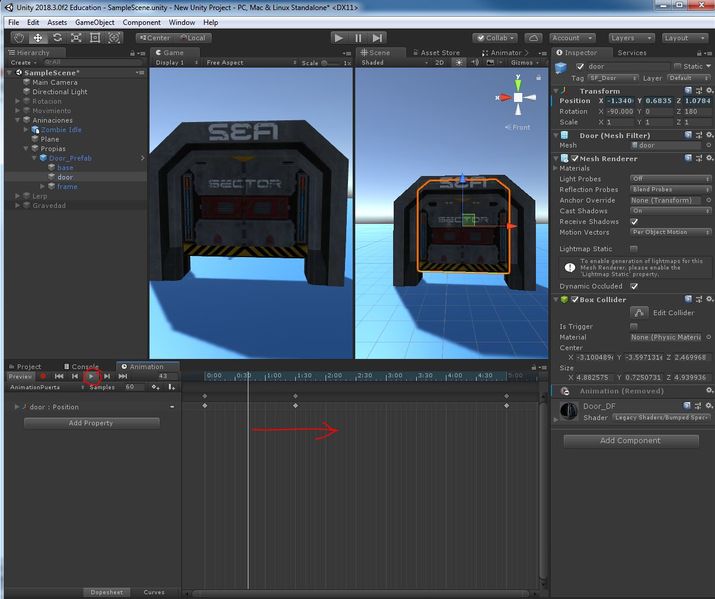Switch to the Services tab

[x=632, y=53]
